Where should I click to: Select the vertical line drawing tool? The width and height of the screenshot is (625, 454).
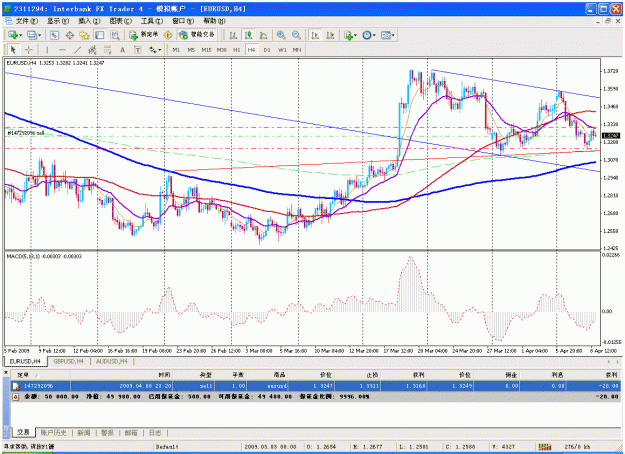47,50
